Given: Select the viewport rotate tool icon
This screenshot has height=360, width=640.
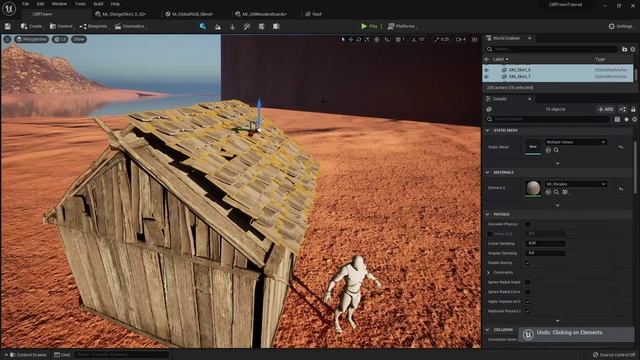Looking at the screenshot, I should point(359,40).
